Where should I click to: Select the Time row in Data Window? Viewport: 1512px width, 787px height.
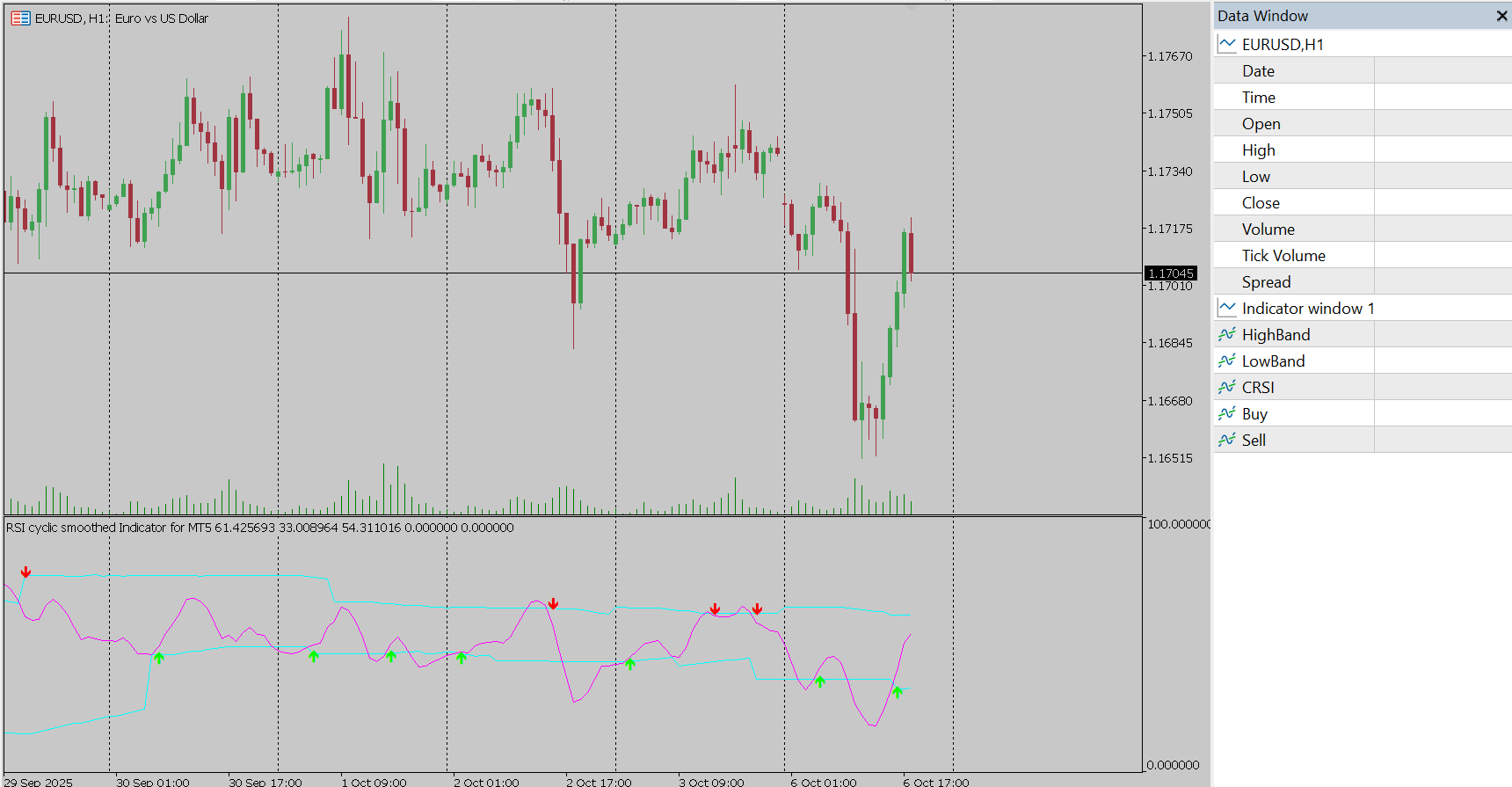point(1363,97)
